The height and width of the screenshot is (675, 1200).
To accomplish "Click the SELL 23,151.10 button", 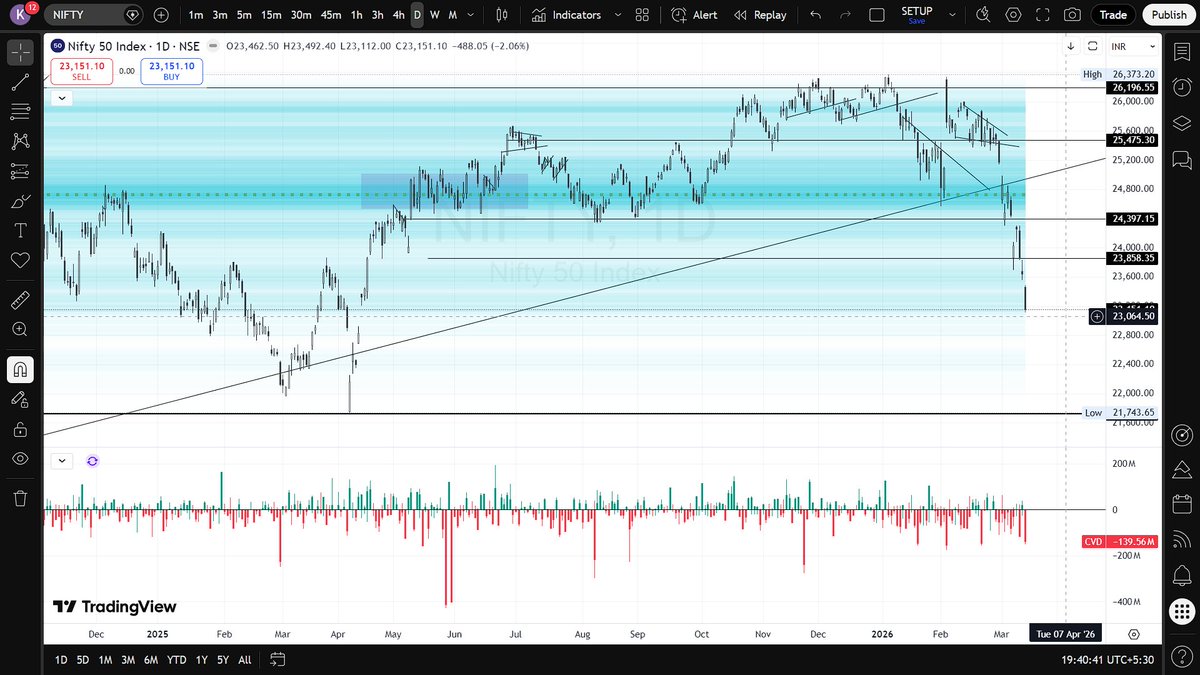I will (81, 71).
